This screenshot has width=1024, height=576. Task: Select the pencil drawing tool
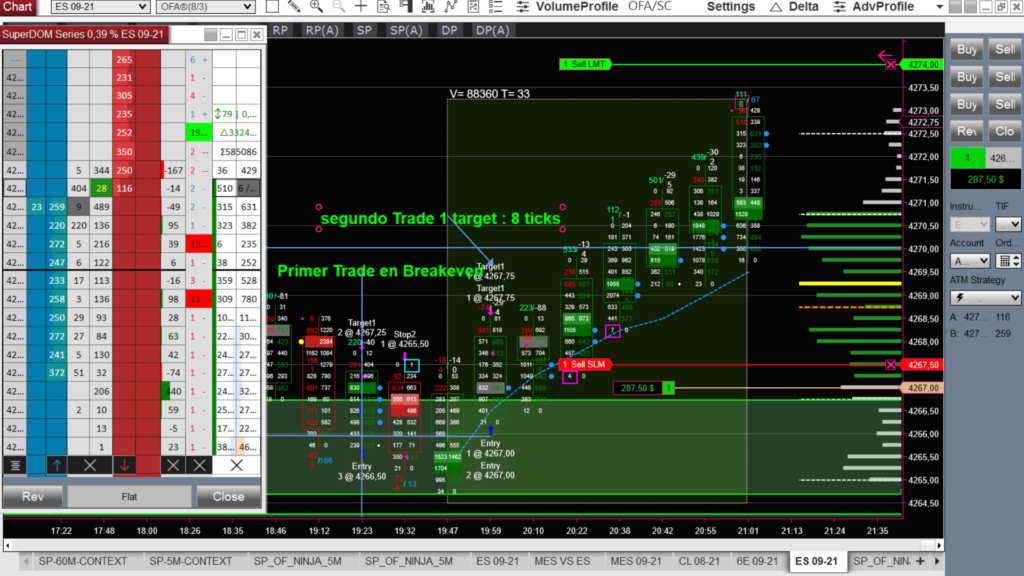click(x=294, y=7)
